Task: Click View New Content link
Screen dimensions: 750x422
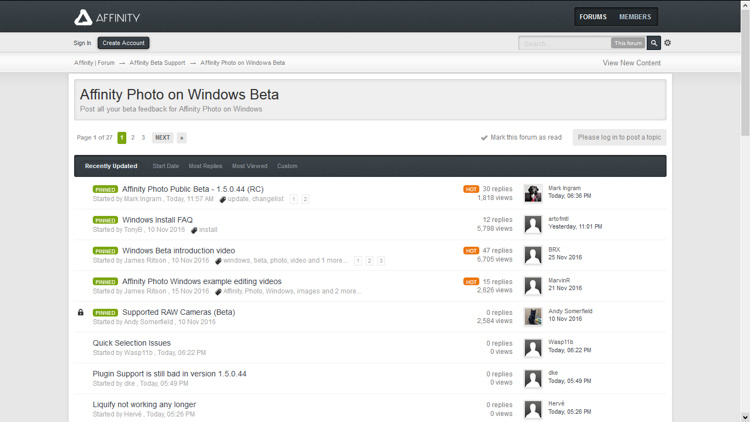Action: pos(631,63)
